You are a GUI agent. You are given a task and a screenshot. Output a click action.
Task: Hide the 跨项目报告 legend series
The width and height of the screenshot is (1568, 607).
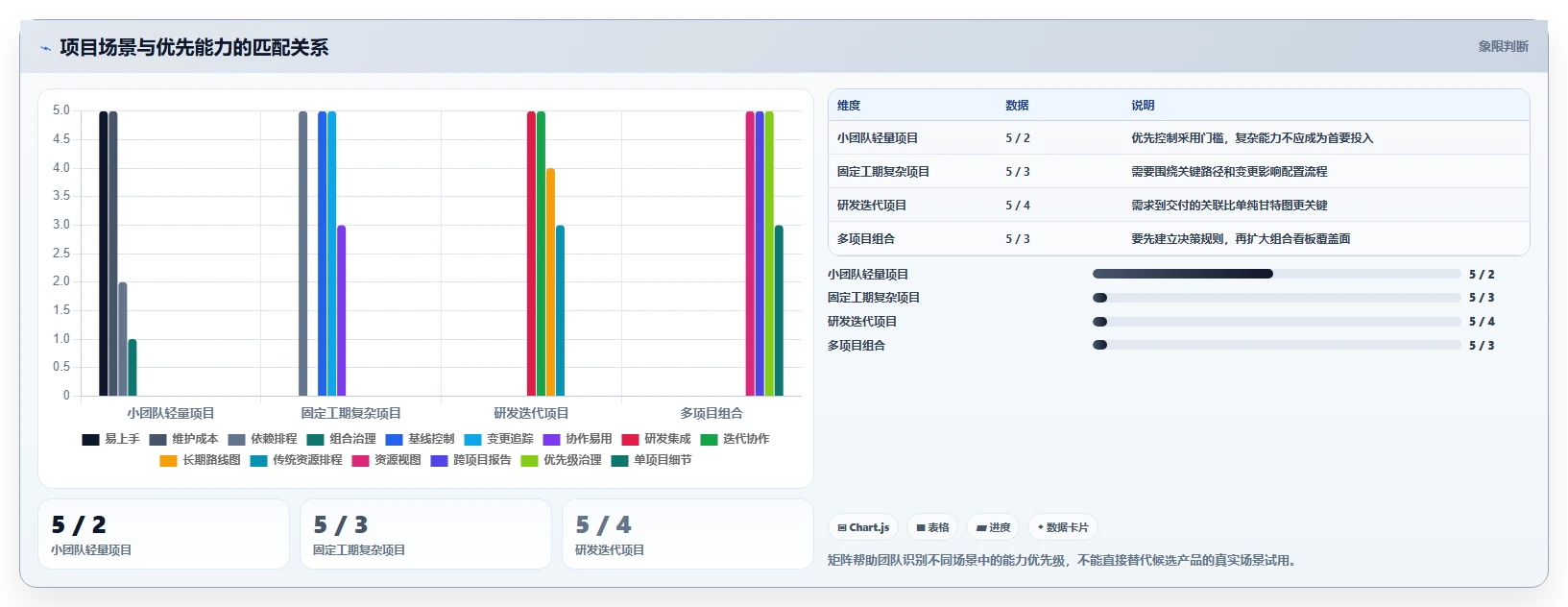point(470,460)
